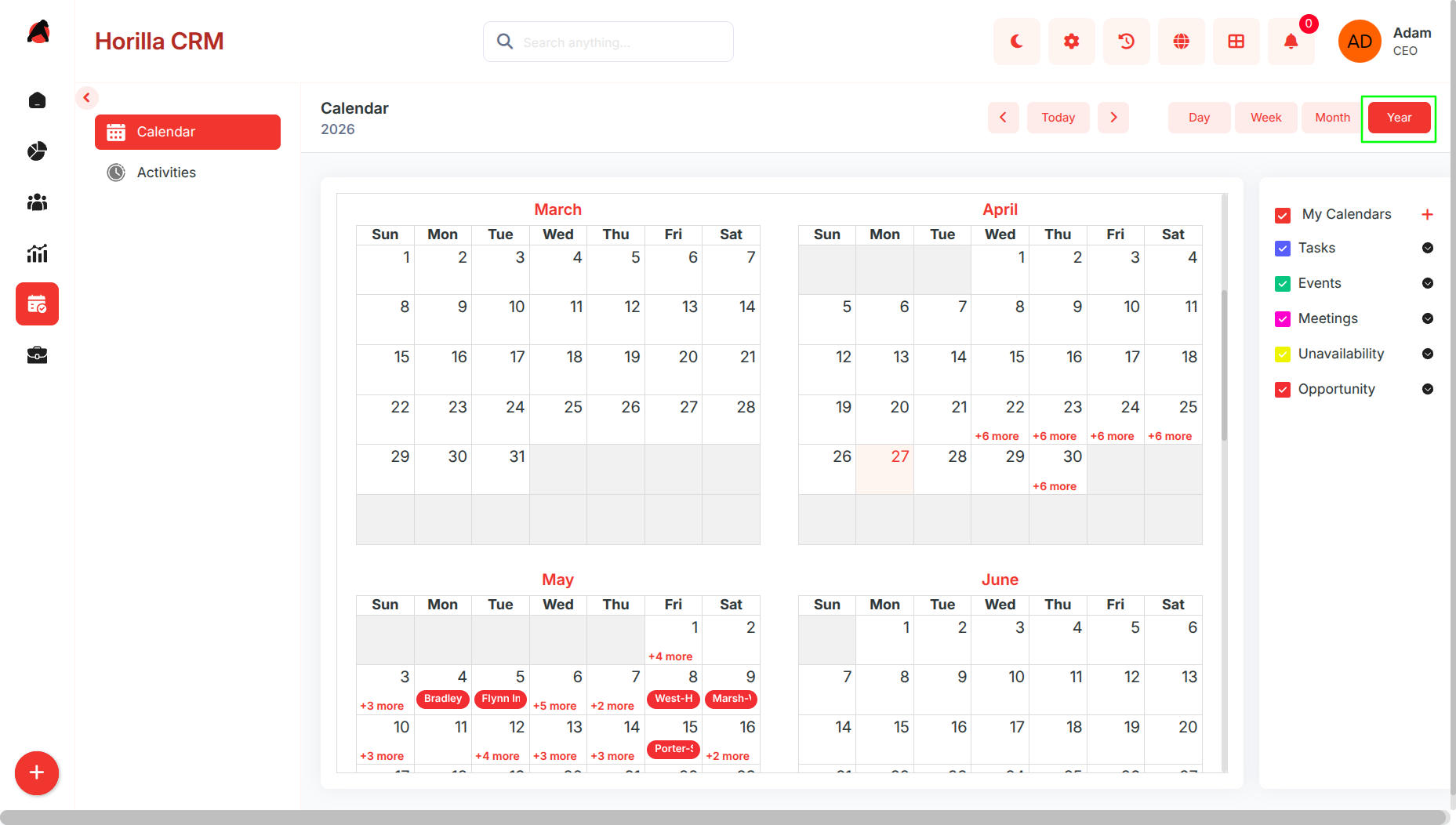Open the Bradley event on May 4
This screenshot has height=825, width=1456.
click(442, 699)
